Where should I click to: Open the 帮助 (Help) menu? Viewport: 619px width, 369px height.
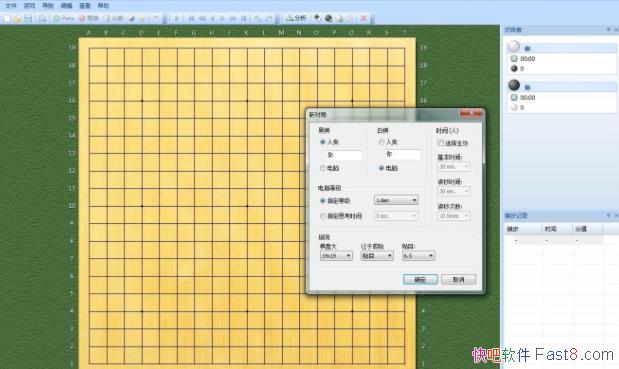click(x=103, y=6)
